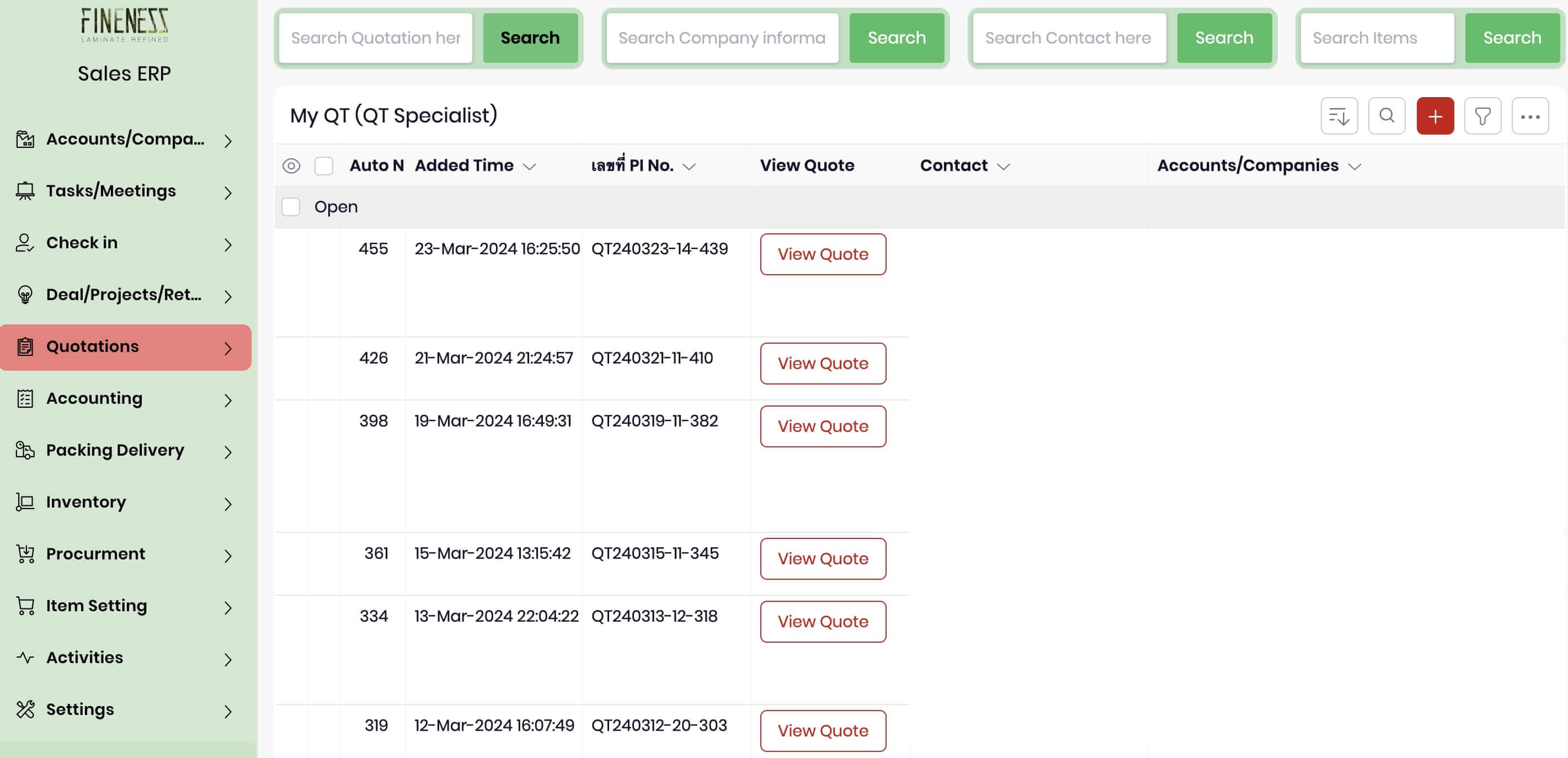Check the select-all checkbox in header row
1568x758 pixels.
click(x=323, y=166)
